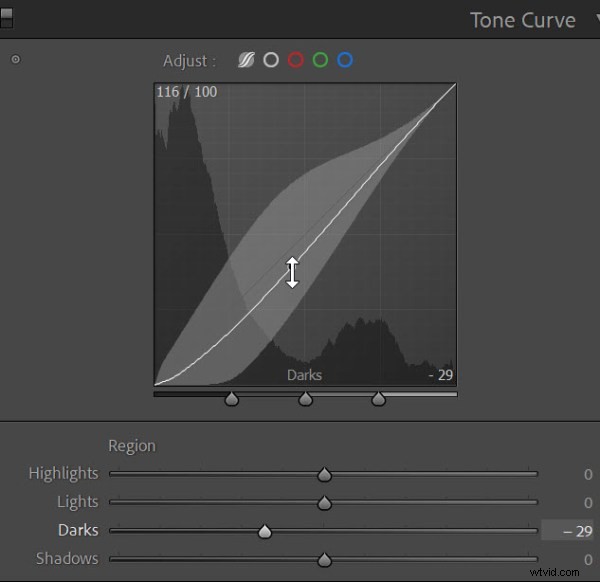Select the parametric curve adjust icon
The height and width of the screenshot is (582, 600).
pyautogui.click(x=246, y=60)
